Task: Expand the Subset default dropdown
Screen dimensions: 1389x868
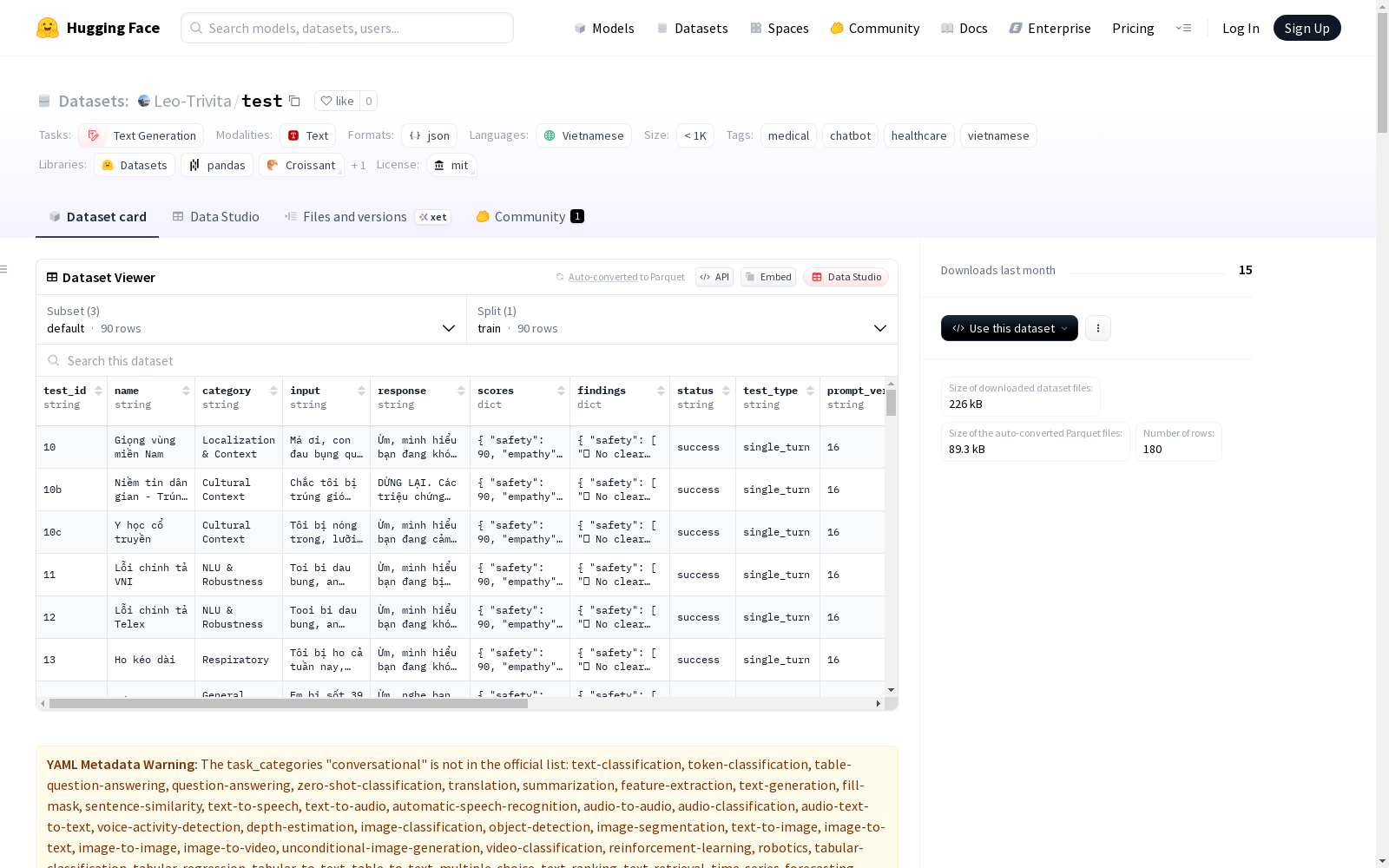Action: 251,319
